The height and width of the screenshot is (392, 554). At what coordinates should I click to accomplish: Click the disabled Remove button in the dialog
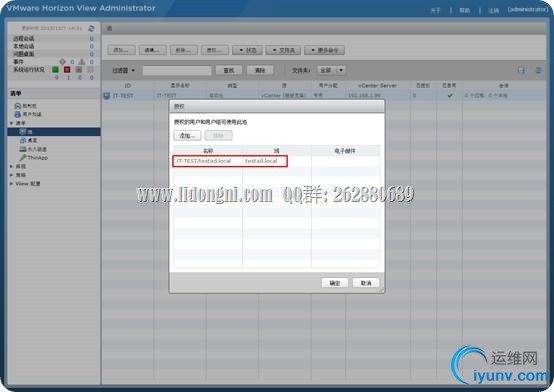(218, 135)
